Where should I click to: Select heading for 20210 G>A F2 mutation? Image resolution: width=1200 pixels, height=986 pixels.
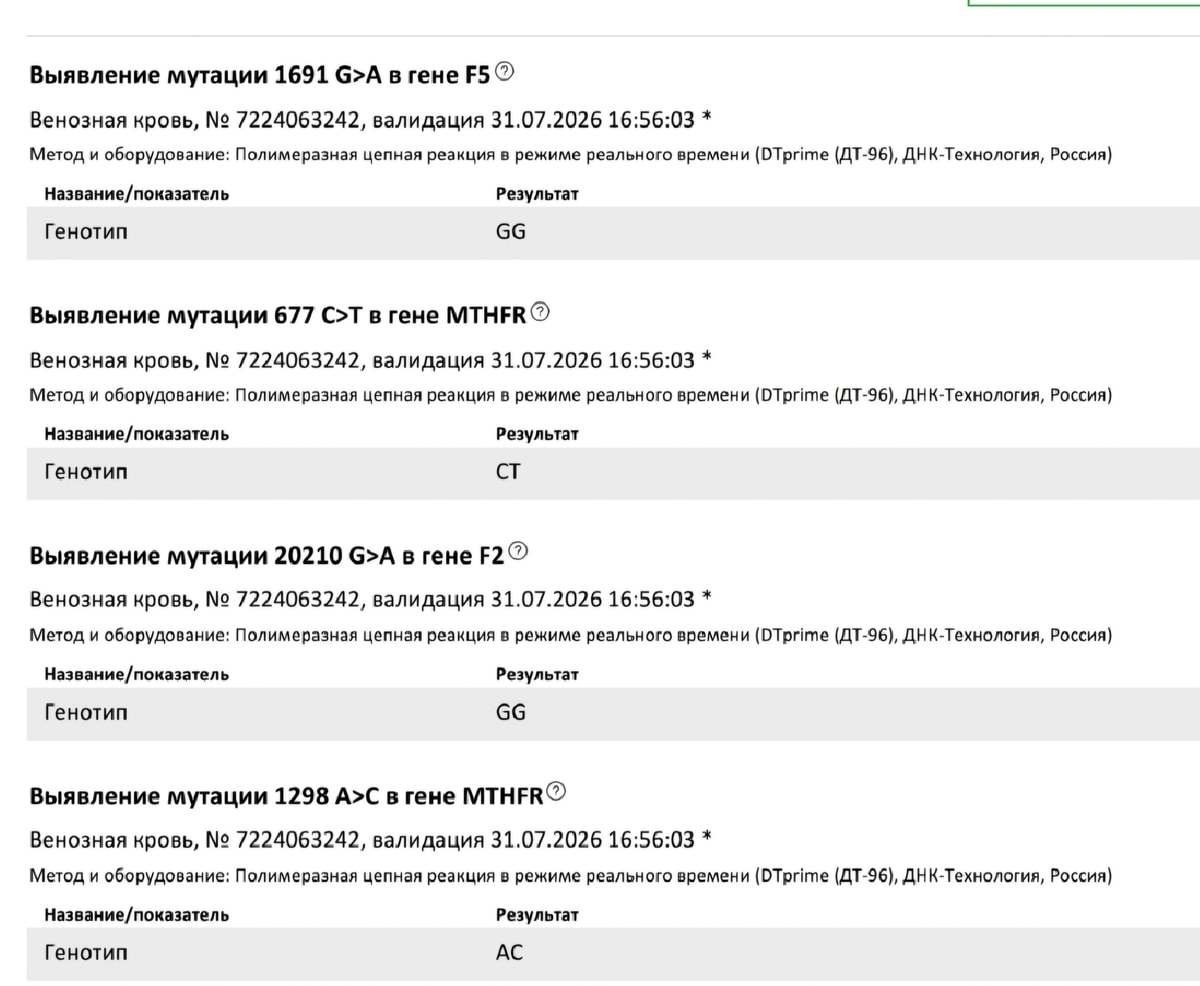(267, 555)
